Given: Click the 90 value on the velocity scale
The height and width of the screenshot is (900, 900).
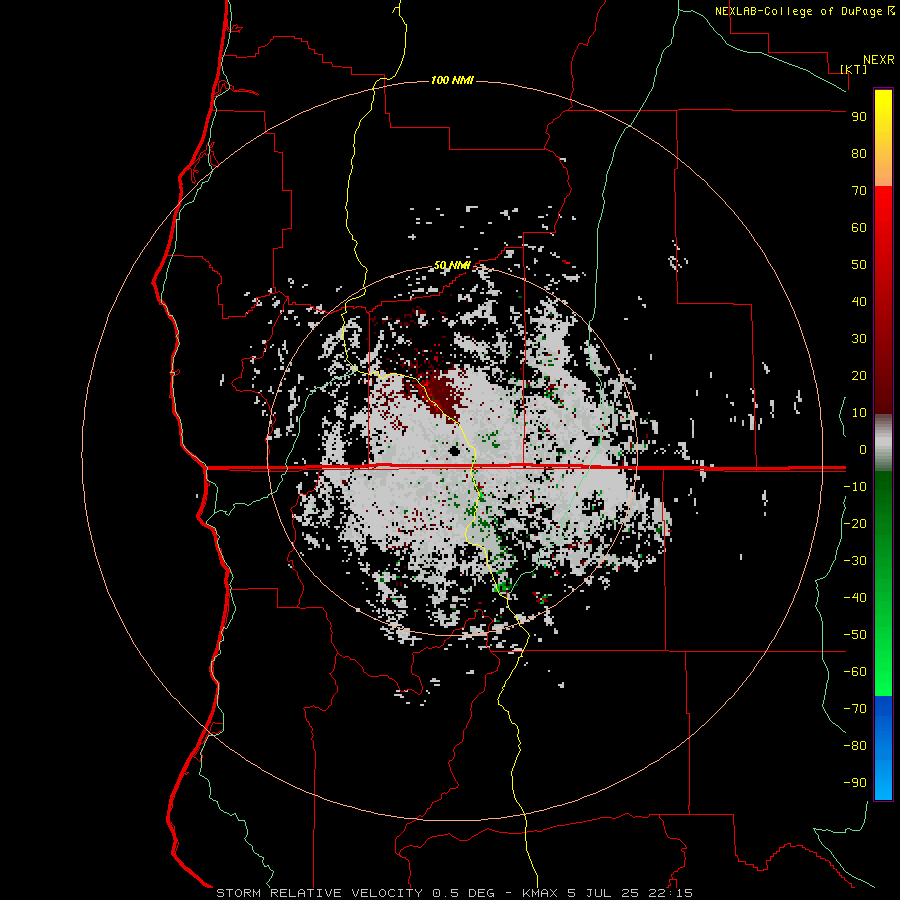Looking at the screenshot, I should coord(859,117).
